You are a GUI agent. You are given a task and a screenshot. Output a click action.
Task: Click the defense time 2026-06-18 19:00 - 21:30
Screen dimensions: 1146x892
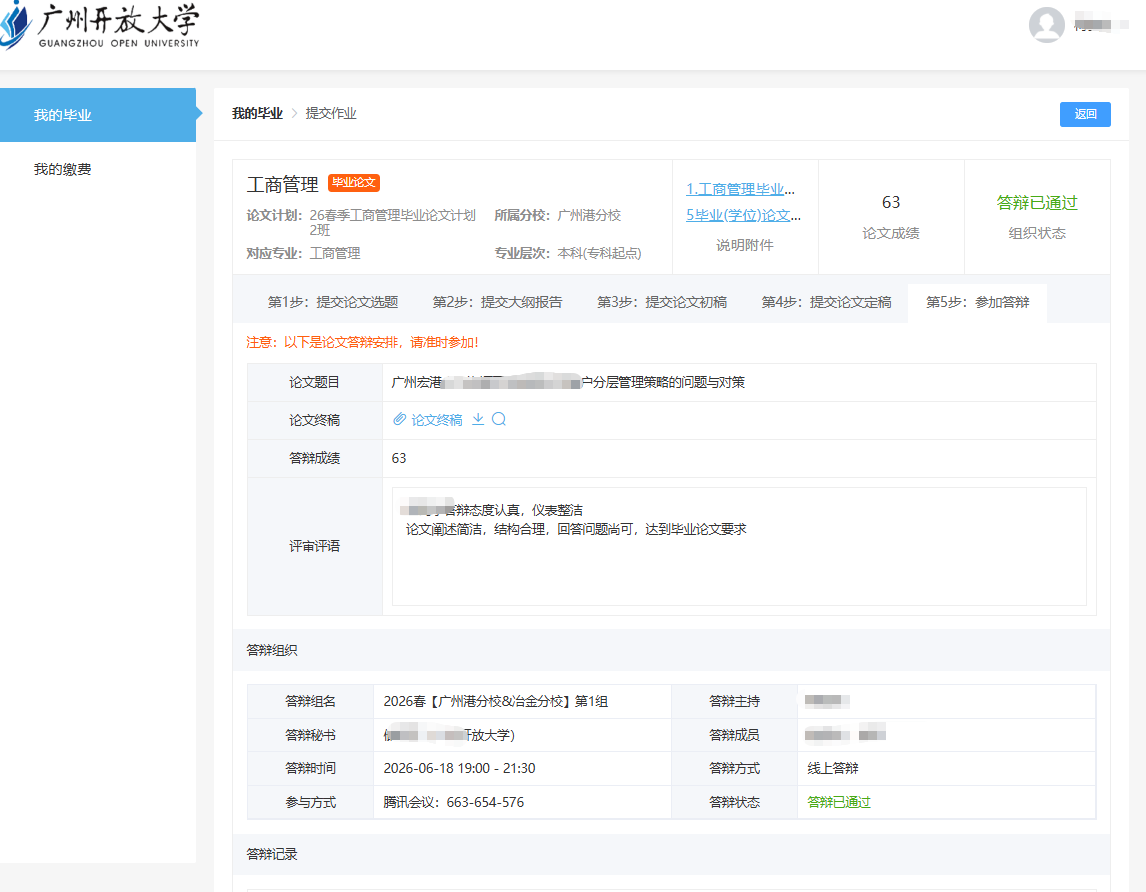click(459, 768)
